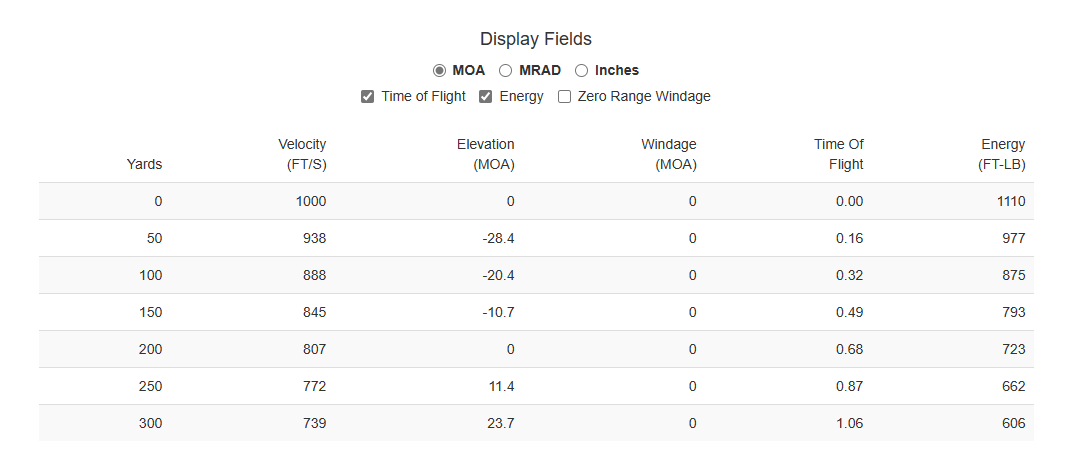Uncheck the Time of Flight checkbox
Image resolution: width=1067 pixels, height=452 pixels.
(368, 97)
